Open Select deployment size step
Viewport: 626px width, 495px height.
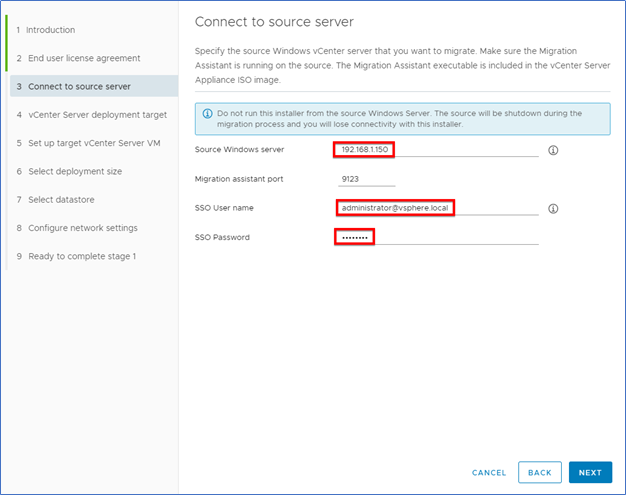[x=69, y=172]
